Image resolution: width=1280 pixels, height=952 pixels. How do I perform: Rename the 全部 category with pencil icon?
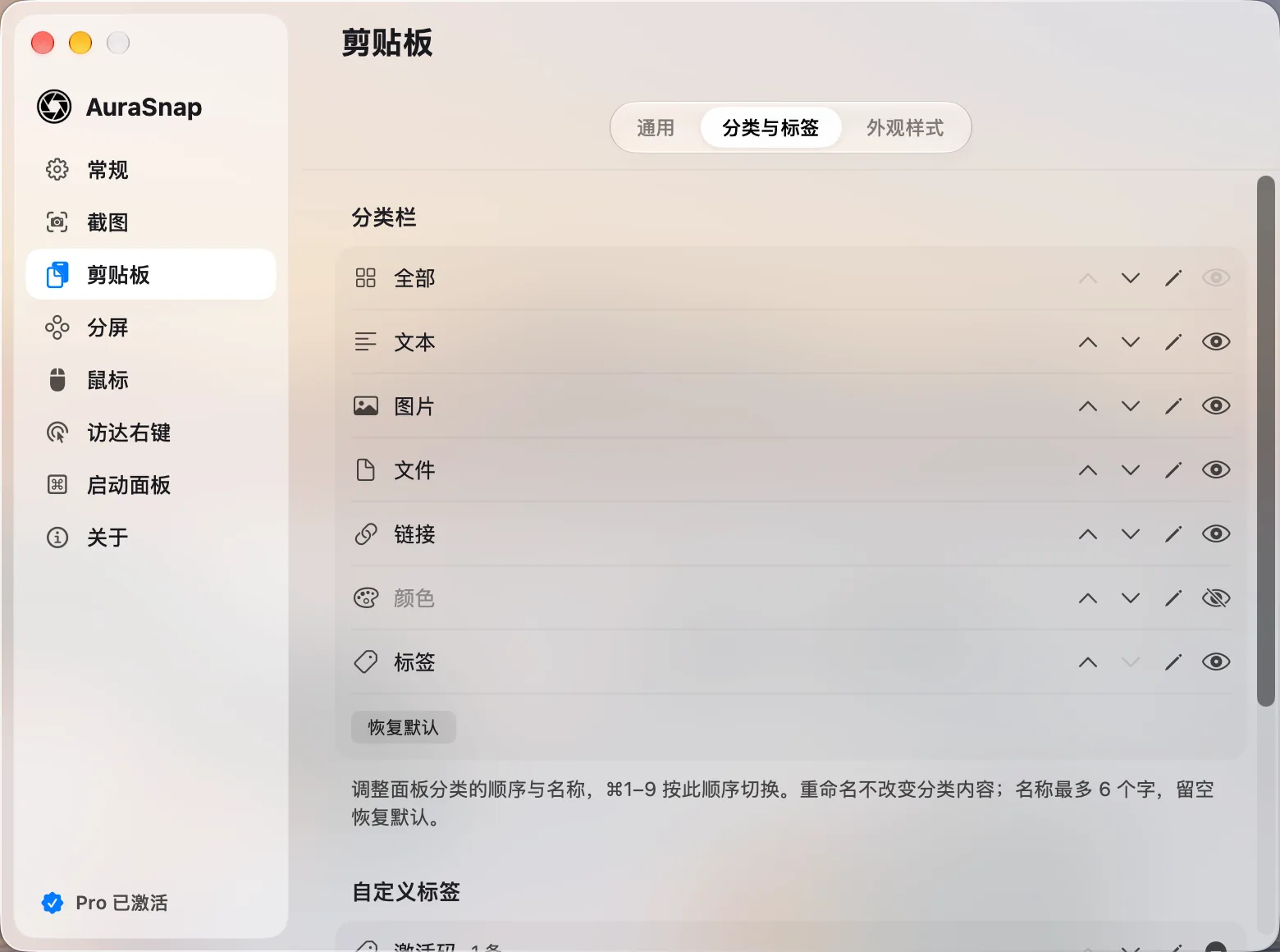[x=1173, y=278]
